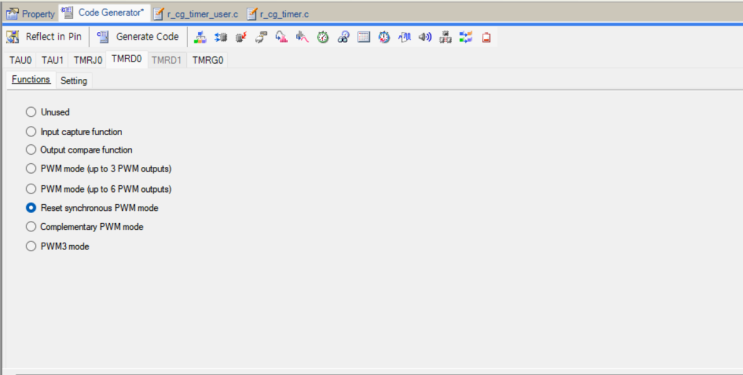Open the Watchdog Timer module with binoculars icon
The height and width of the screenshot is (375, 743).
pyautogui.click(x=343, y=37)
